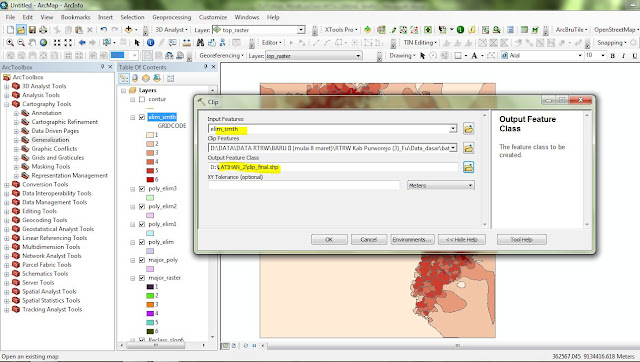Open the Input Features dropdown arrow
This screenshot has width=640, height=362.
(x=453, y=129)
